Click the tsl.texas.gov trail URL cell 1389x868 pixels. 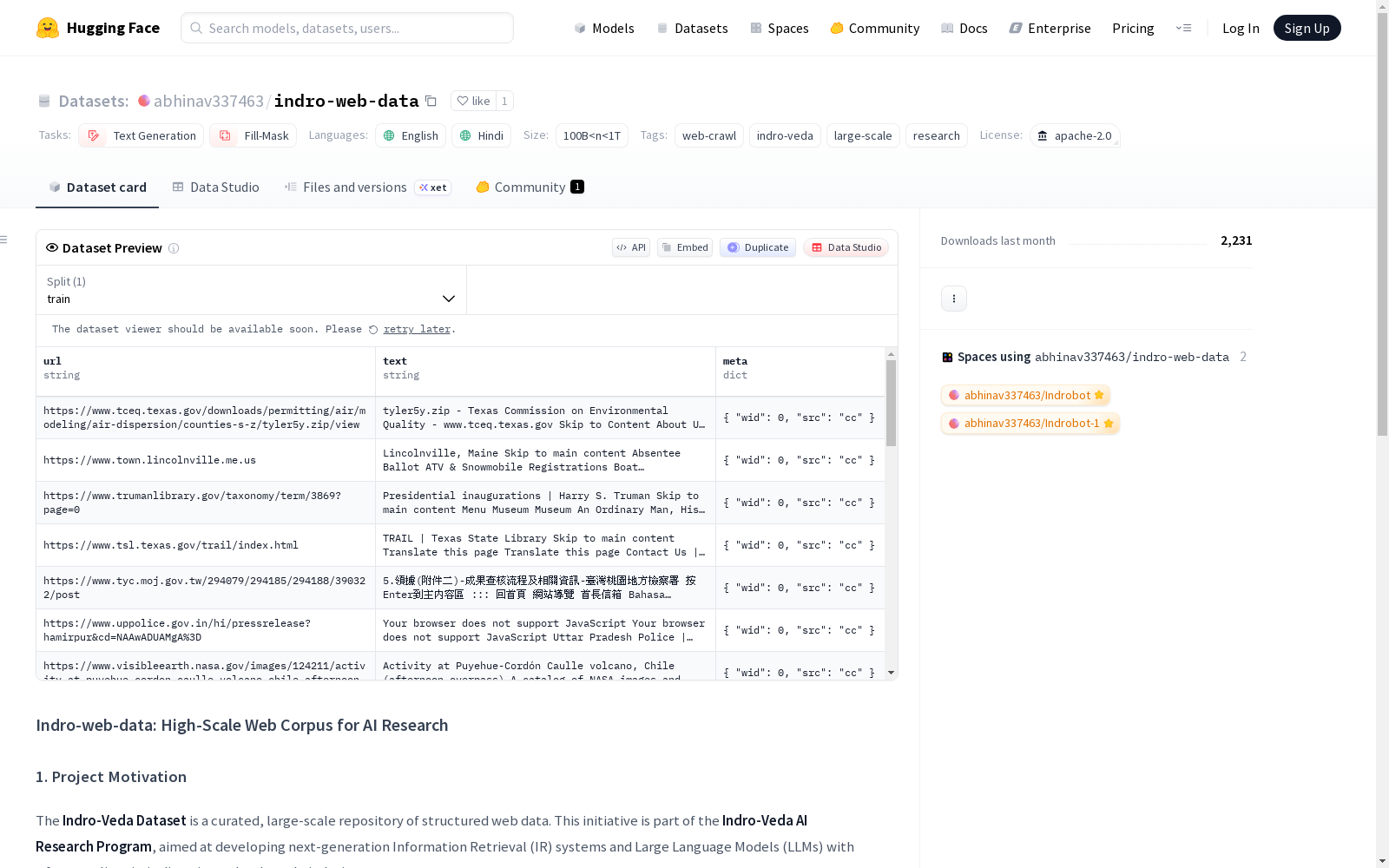(x=206, y=545)
